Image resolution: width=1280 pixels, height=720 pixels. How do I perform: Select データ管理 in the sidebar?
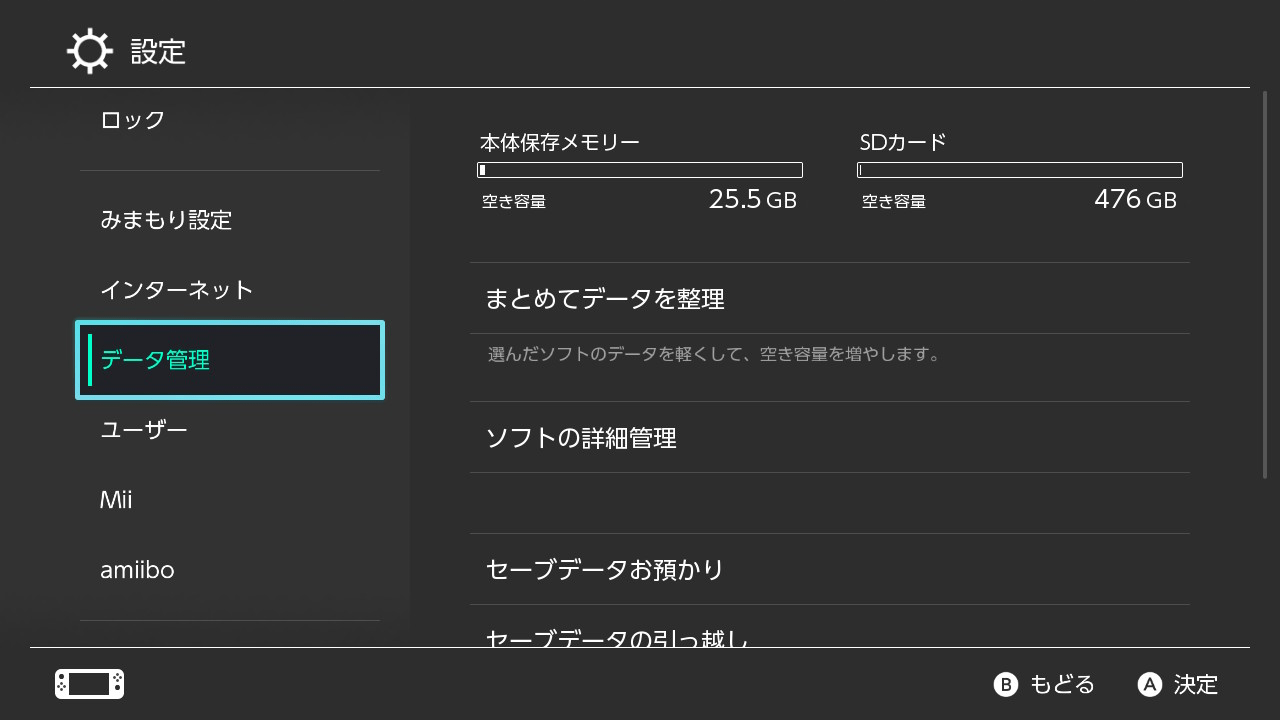pyautogui.click(x=230, y=360)
